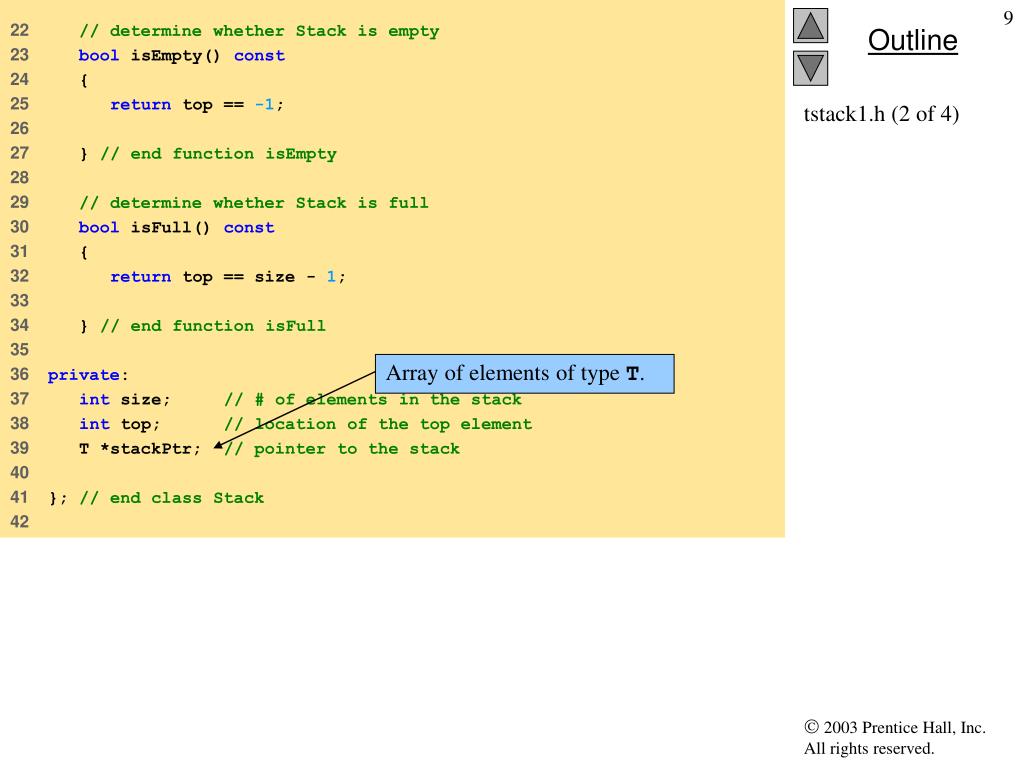Select the 'end class Stack' comment
Image resolution: width=1024 pixels, height=768 pixels.
[x=172, y=498]
